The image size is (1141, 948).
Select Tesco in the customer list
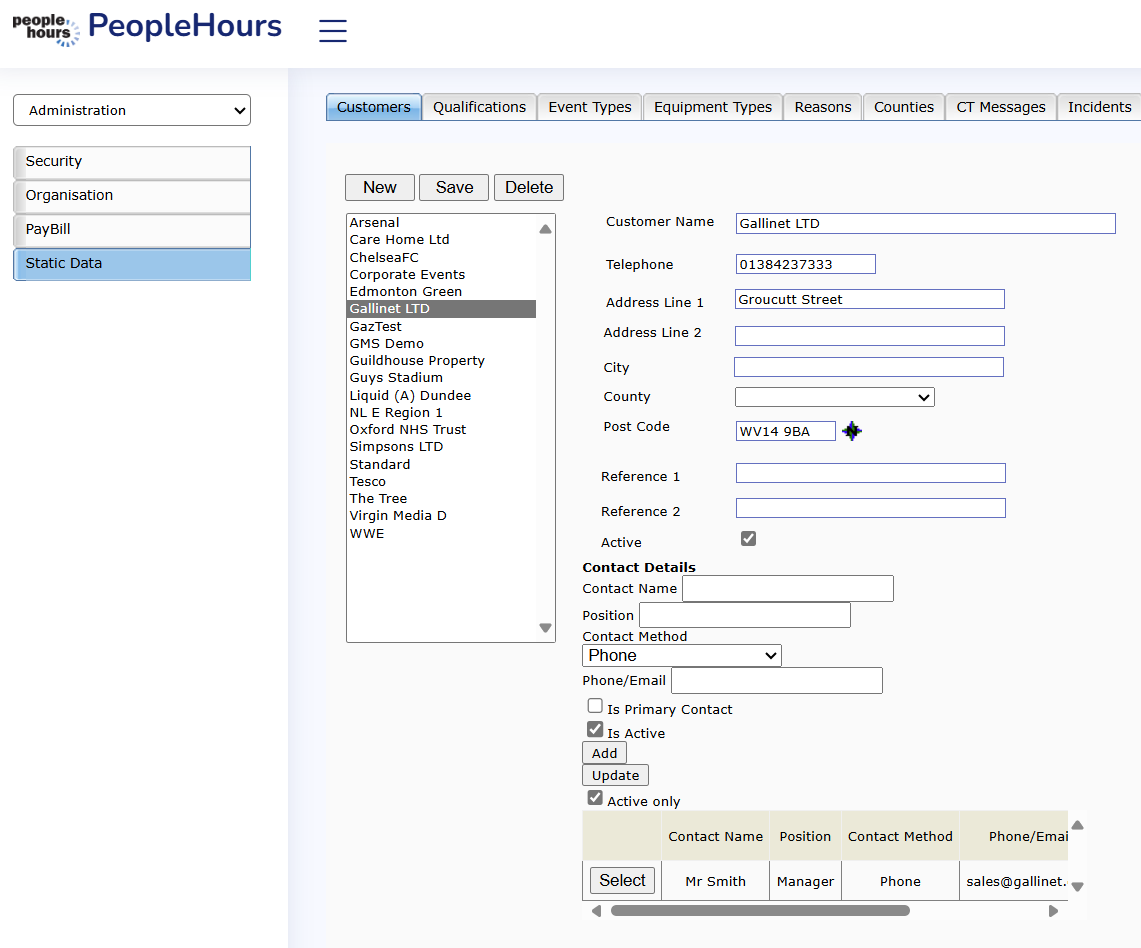(368, 481)
